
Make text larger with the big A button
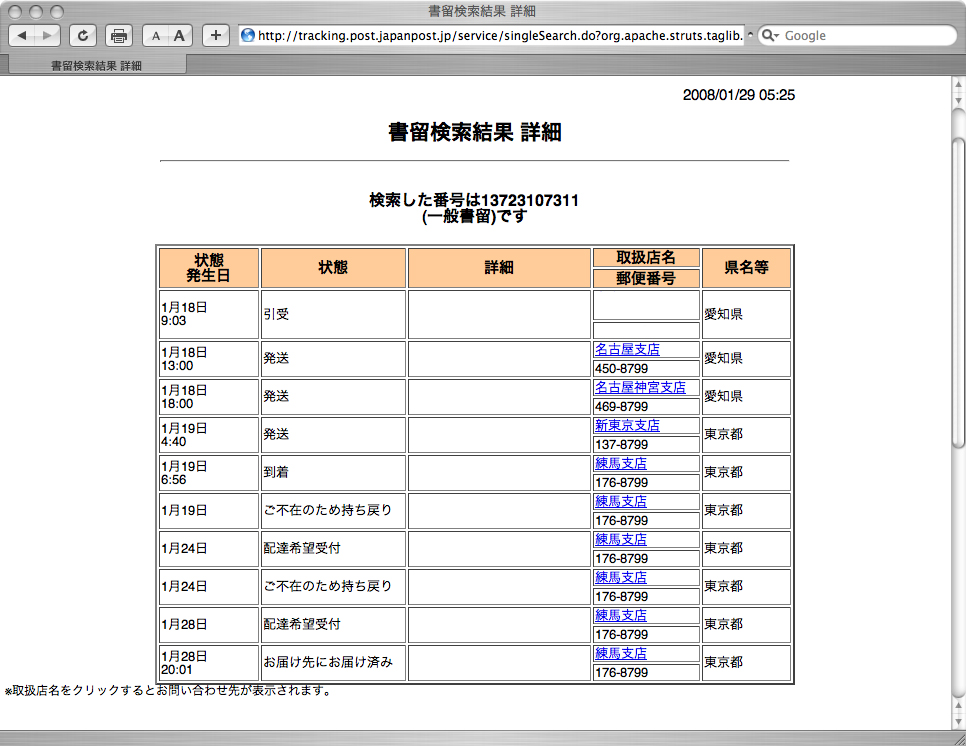180,36
